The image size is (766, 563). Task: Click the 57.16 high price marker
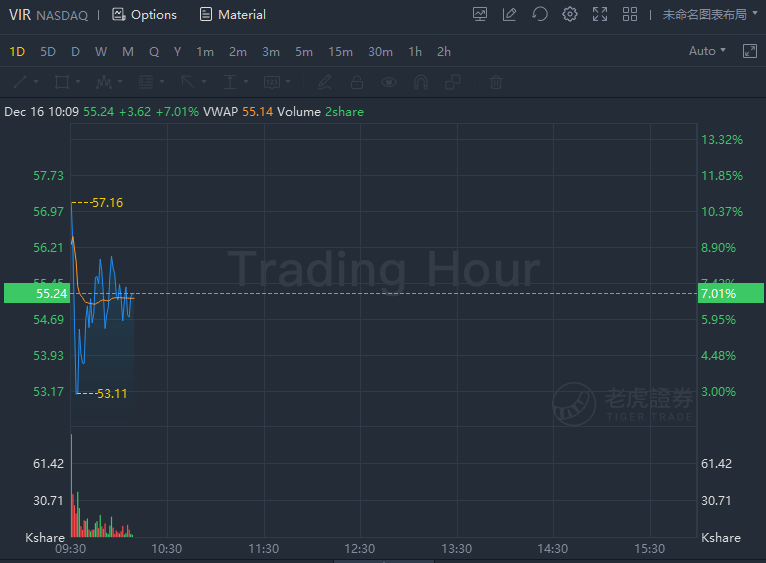click(x=107, y=202)
